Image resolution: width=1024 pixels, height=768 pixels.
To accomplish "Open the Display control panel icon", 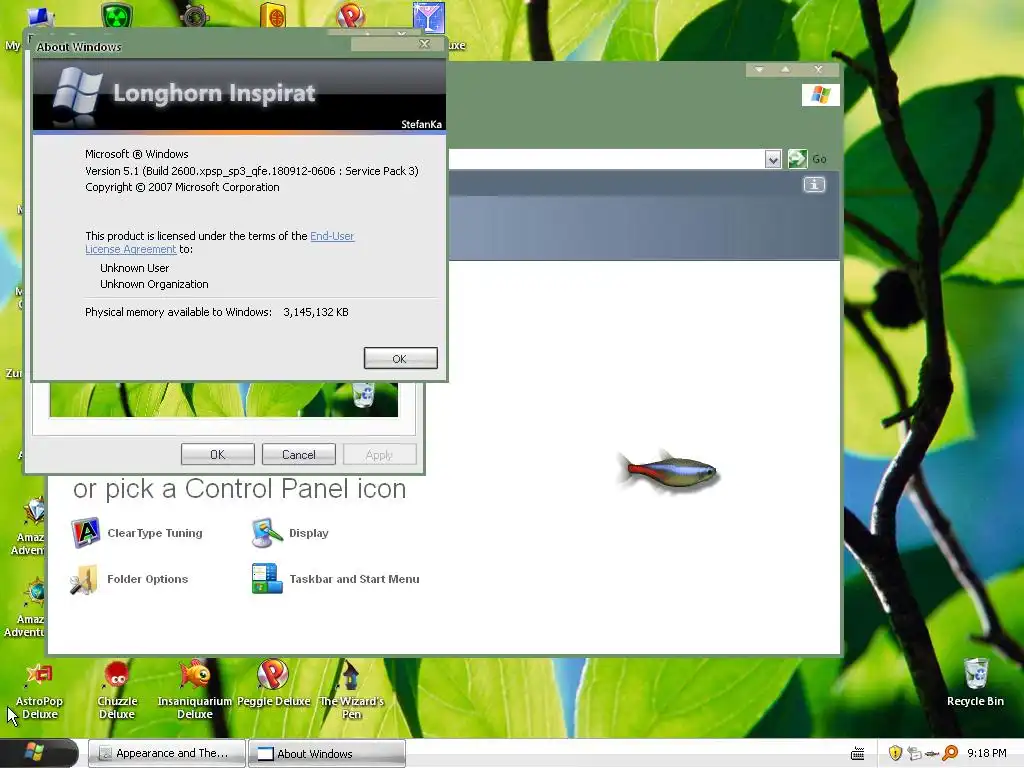I will click(291, 533).
